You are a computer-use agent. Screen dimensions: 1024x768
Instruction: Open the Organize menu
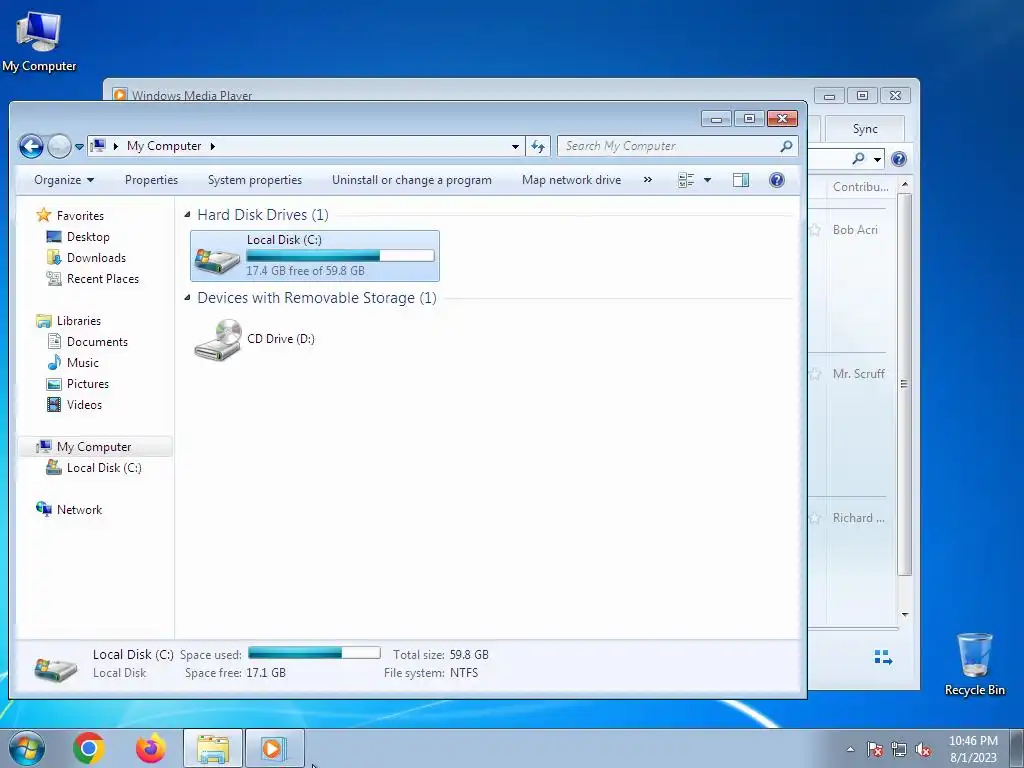click(x=64, y=180)
